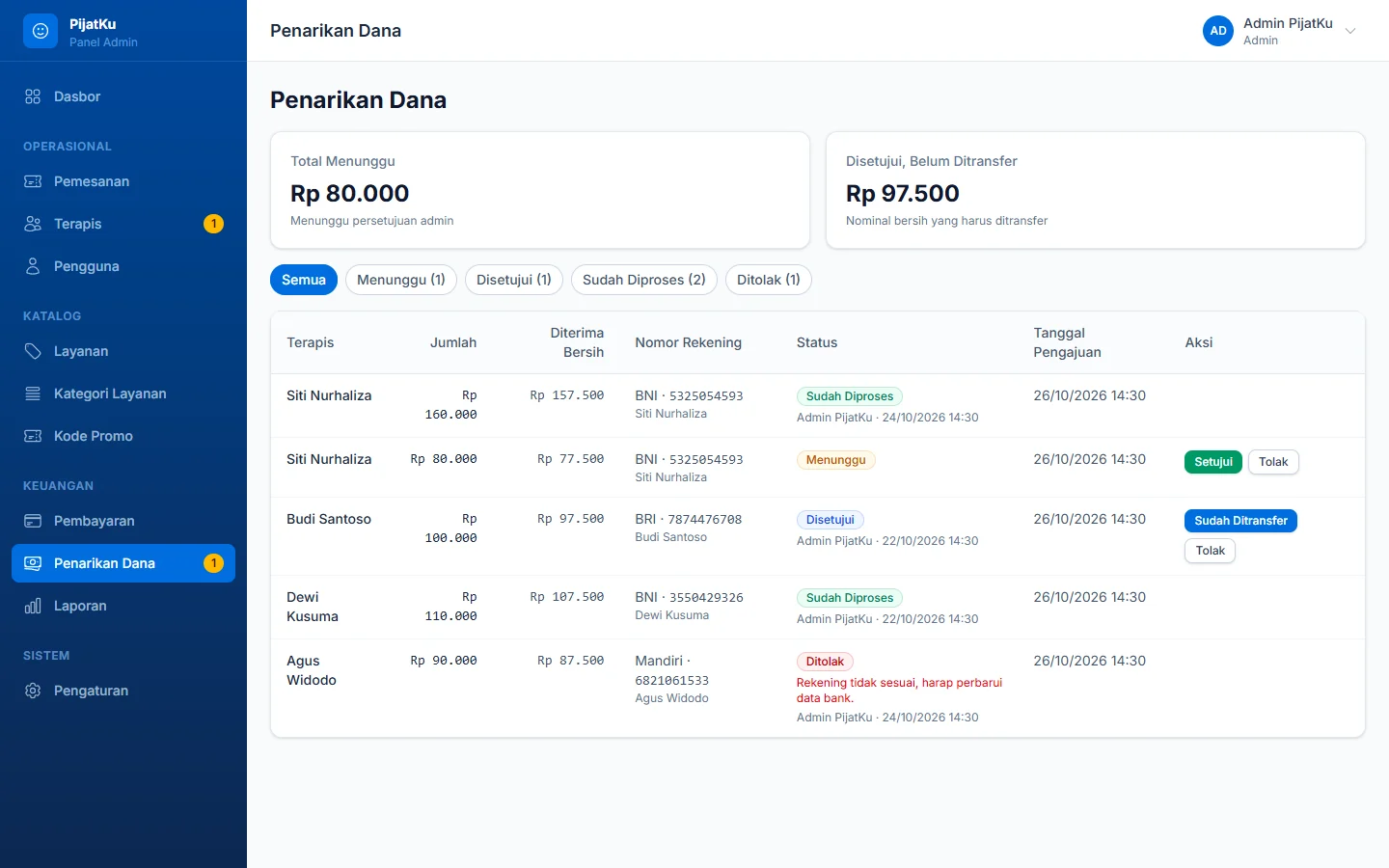The image size is (1389, 868).
Task: Reject Siti Nurhaliza's Rp 80.000 request
Action: click(x=1273, y=462)
